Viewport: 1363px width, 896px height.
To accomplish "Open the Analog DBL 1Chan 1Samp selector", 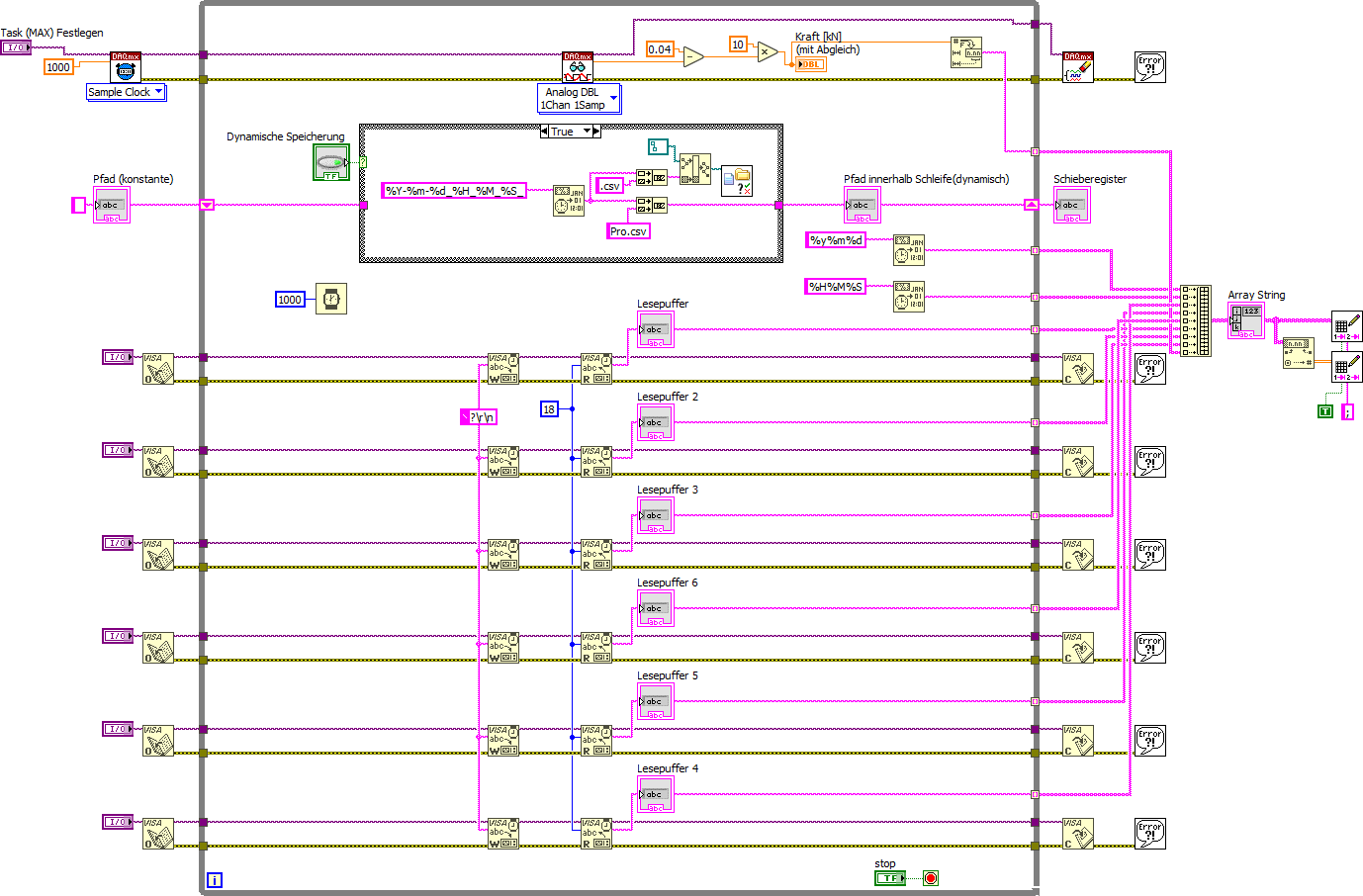I will [579, 98].
